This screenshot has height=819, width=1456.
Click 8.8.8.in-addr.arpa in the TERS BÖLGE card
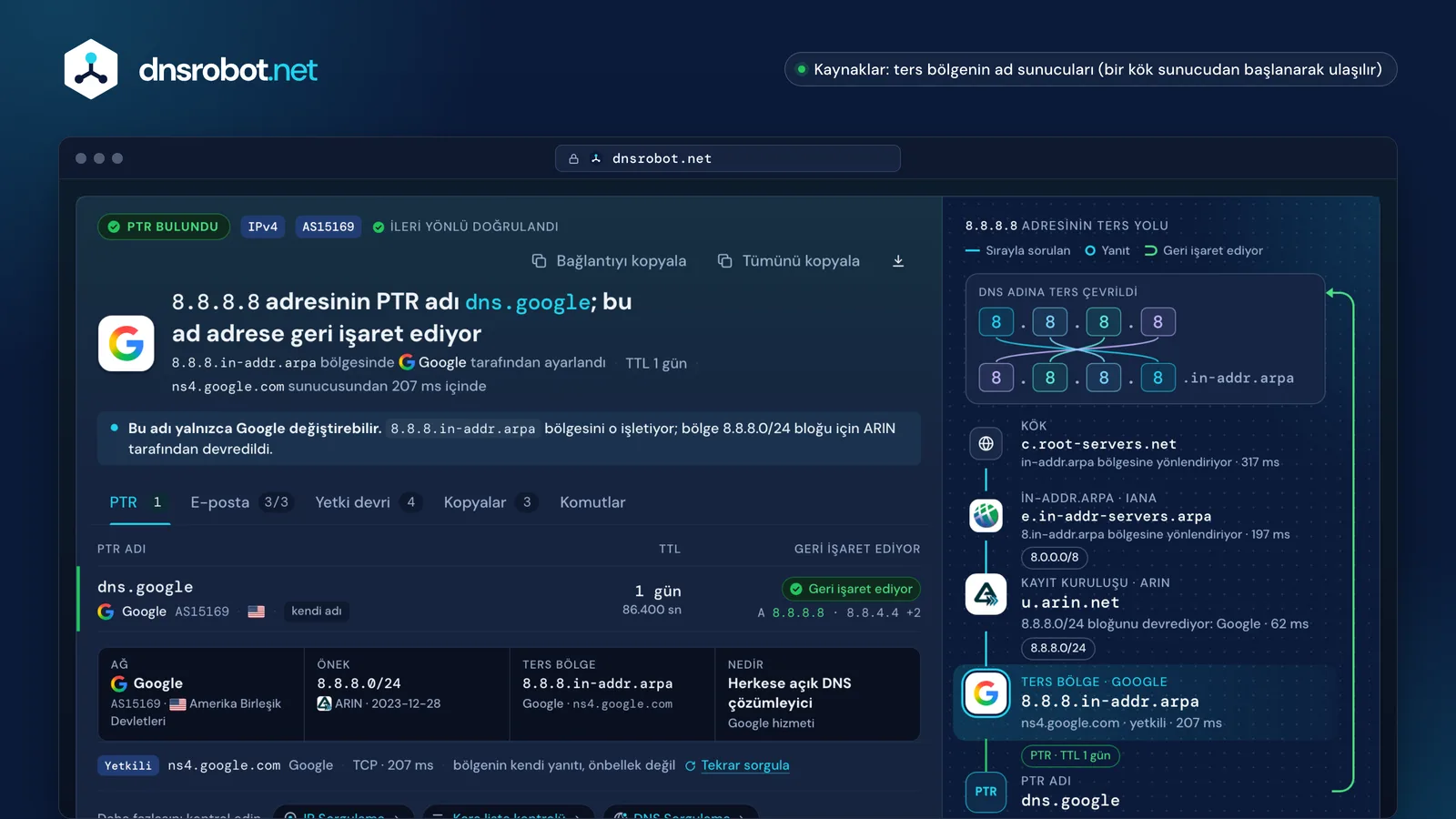tap(598, 683)
